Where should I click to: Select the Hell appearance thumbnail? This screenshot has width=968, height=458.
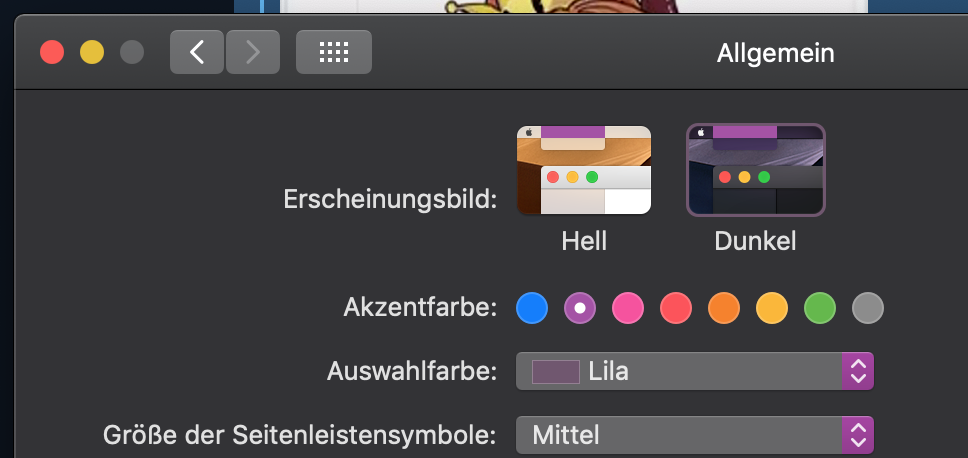584,170
